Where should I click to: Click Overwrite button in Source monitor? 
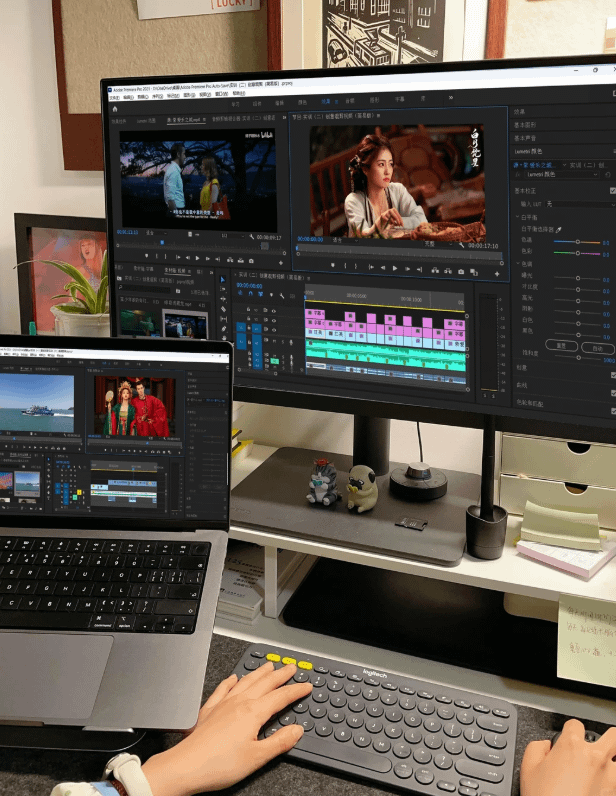click(x=240, y=260)
